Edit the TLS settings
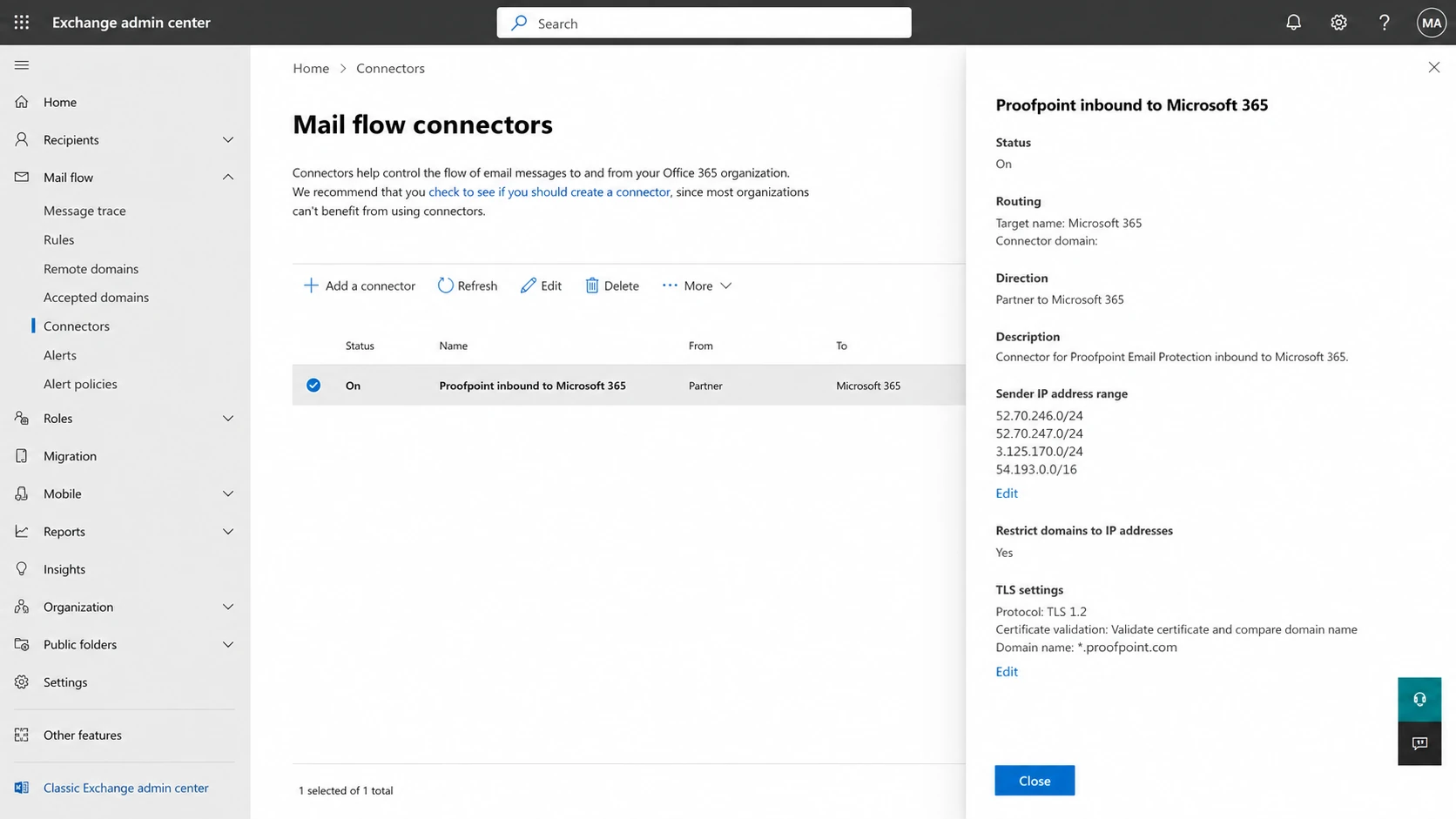 [x=1007, y=671]
